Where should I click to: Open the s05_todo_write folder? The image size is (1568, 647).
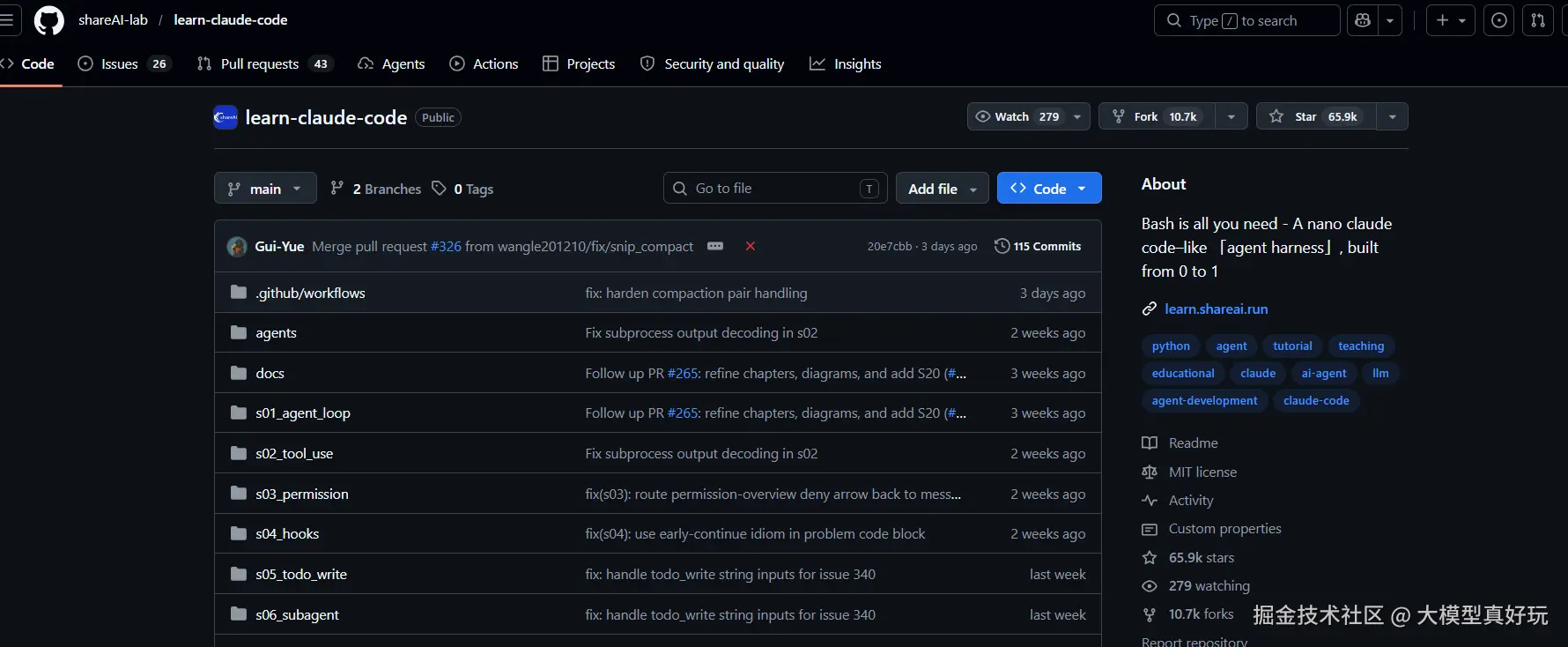(x=301, y=575)
